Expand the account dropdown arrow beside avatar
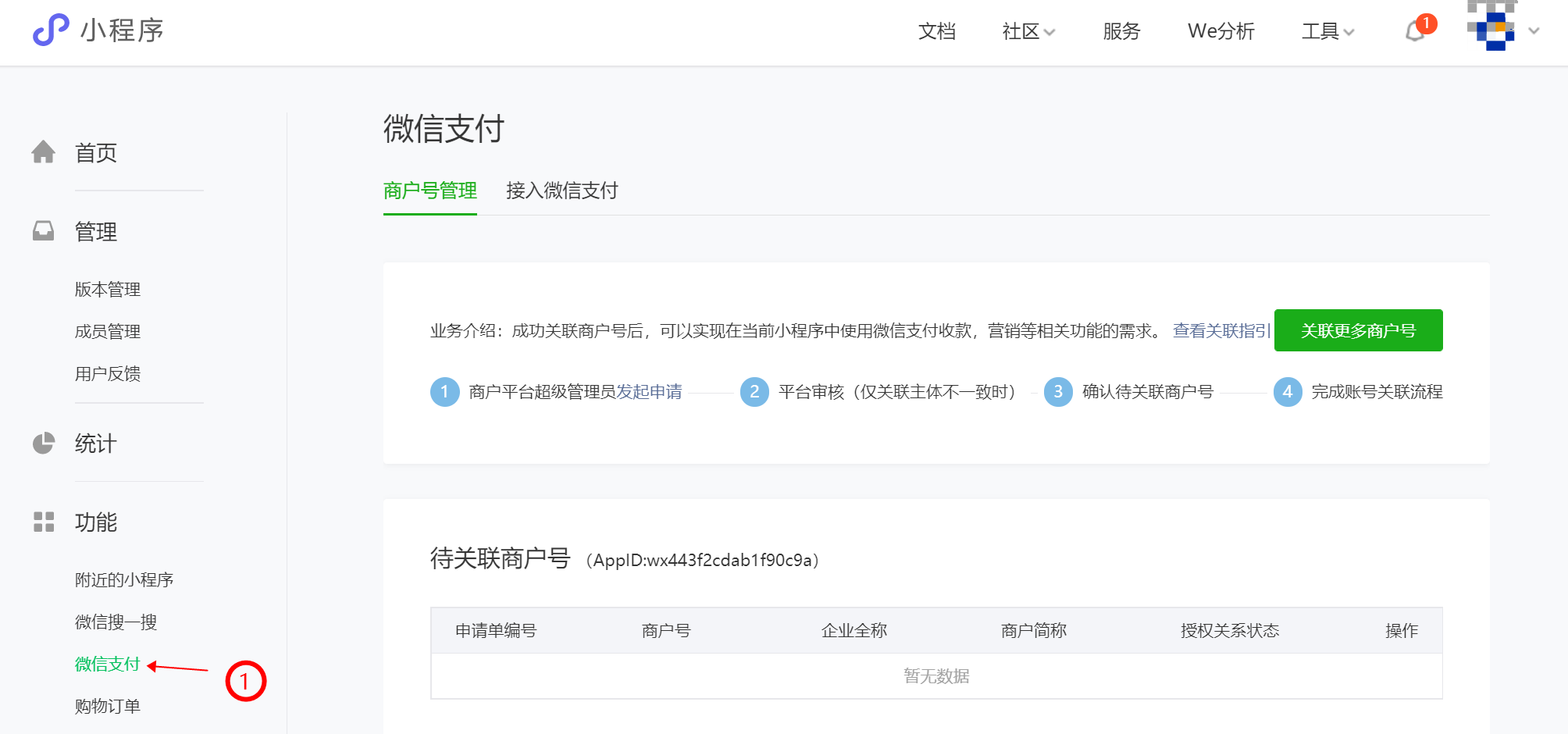 click(1534, 31)
